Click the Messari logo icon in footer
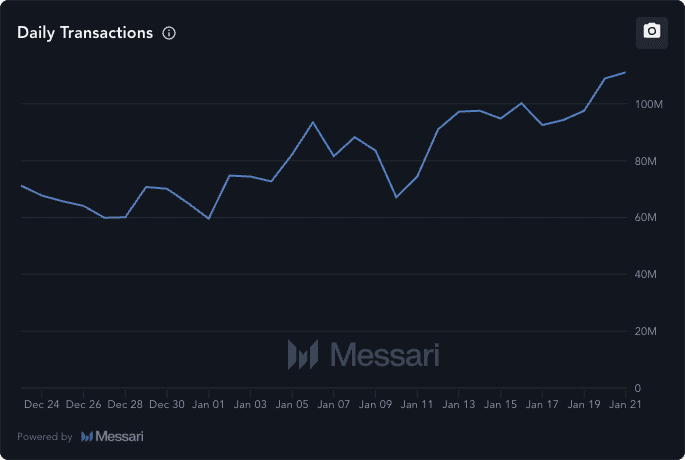This screenshot has height=460, width=685. (x=88, y=436)
